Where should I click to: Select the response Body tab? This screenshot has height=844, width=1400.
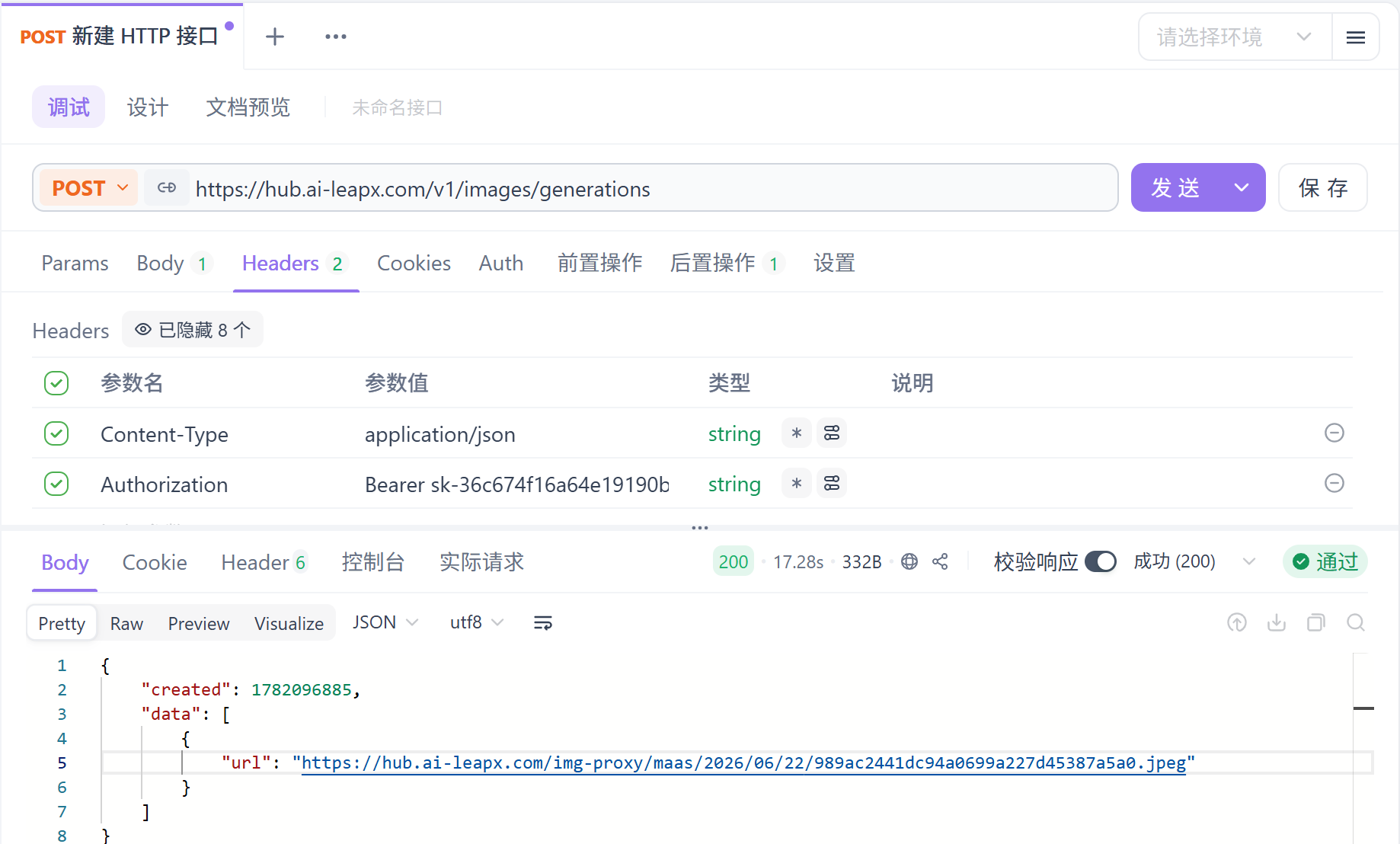[65, 562]
